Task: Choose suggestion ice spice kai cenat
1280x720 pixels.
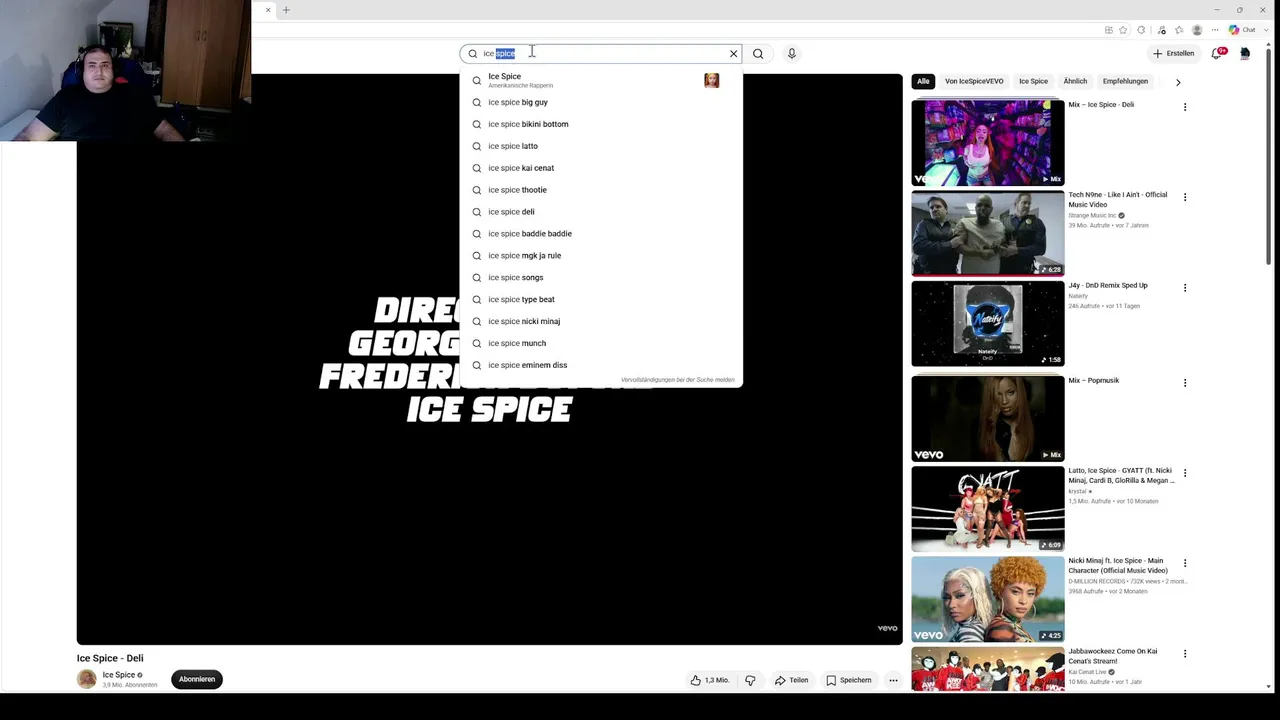Action: (601, 168)
